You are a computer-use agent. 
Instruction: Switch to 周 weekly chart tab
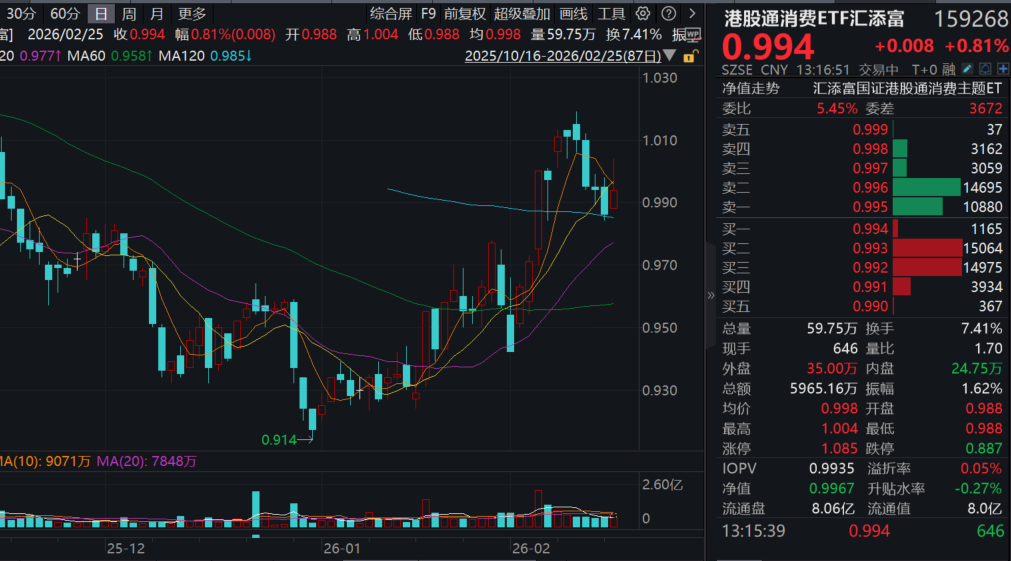click(129, 13)
